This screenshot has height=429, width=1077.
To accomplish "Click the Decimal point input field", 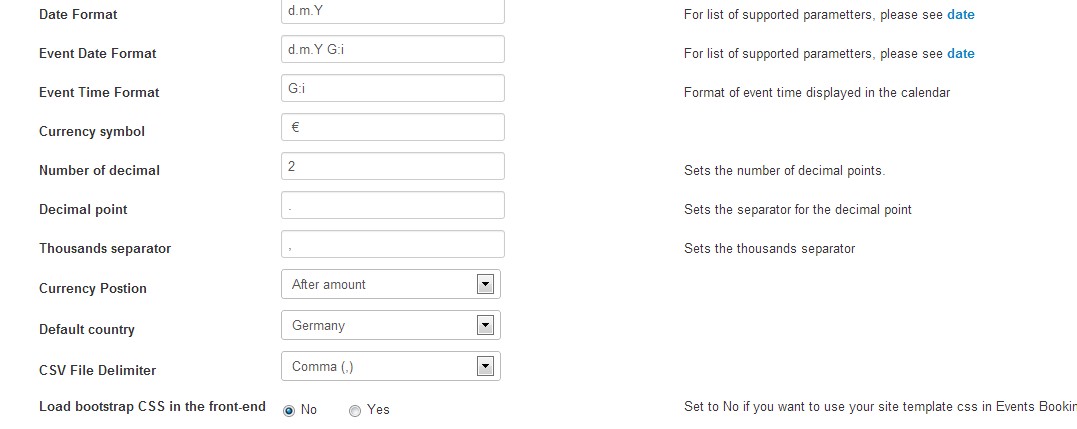I will click(393, 205).
